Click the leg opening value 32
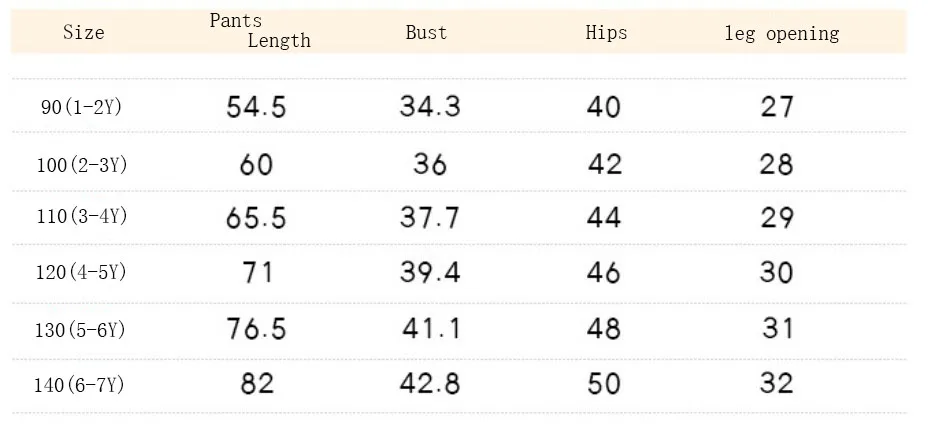 pos(777,383)
